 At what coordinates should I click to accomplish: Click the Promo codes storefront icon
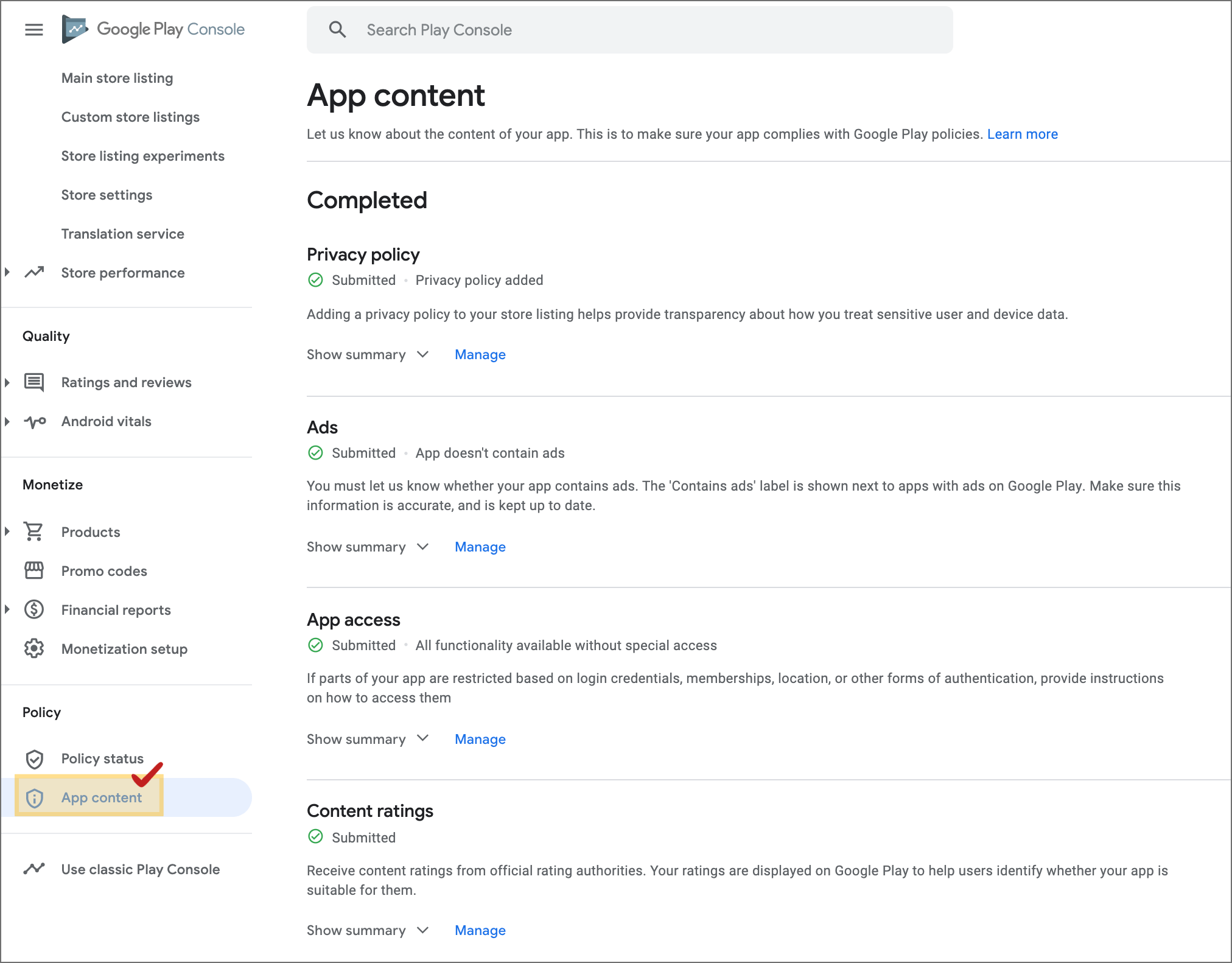pos(34,570)
